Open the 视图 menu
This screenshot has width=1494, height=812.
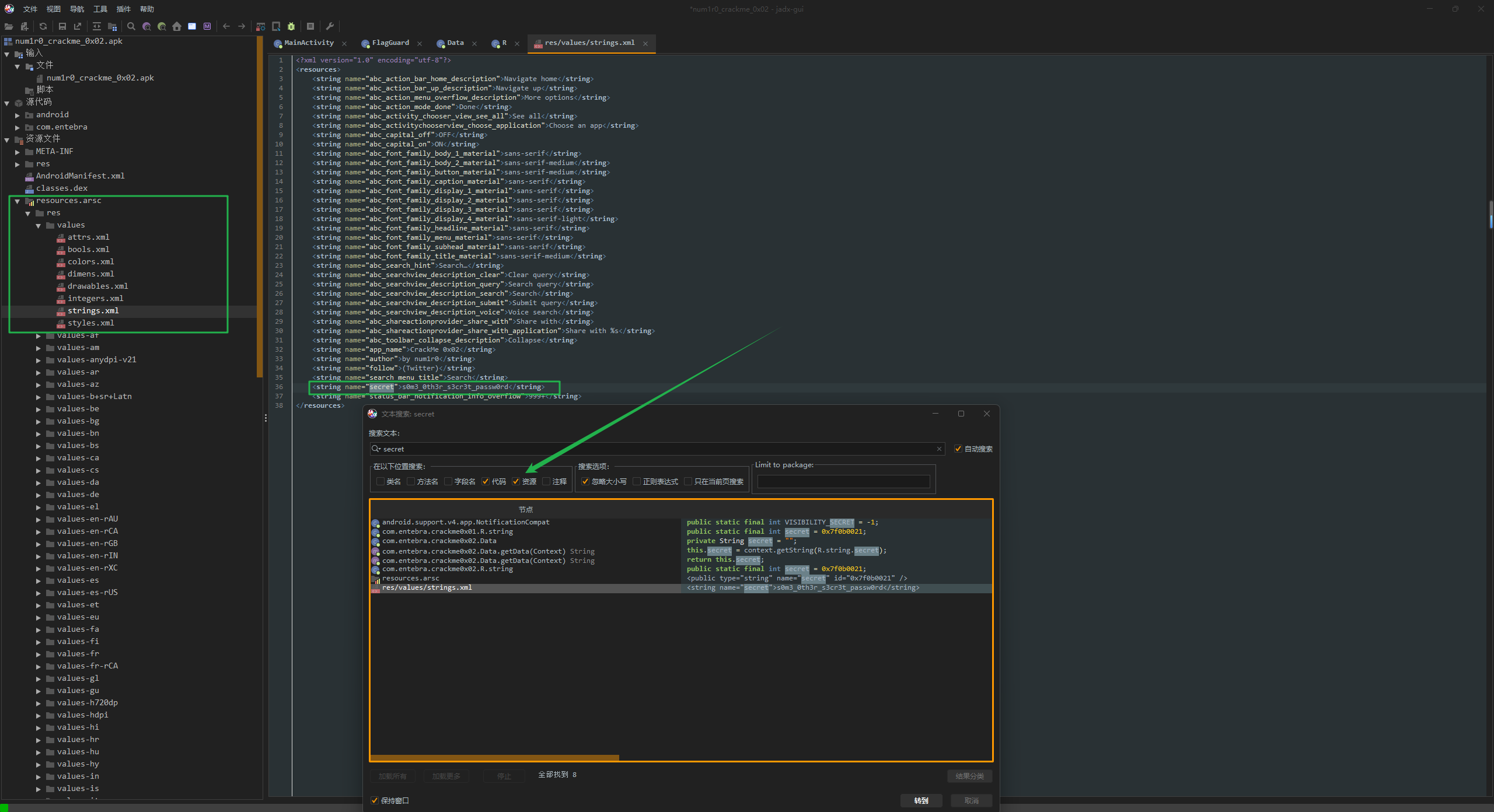(x=53, y=9)
